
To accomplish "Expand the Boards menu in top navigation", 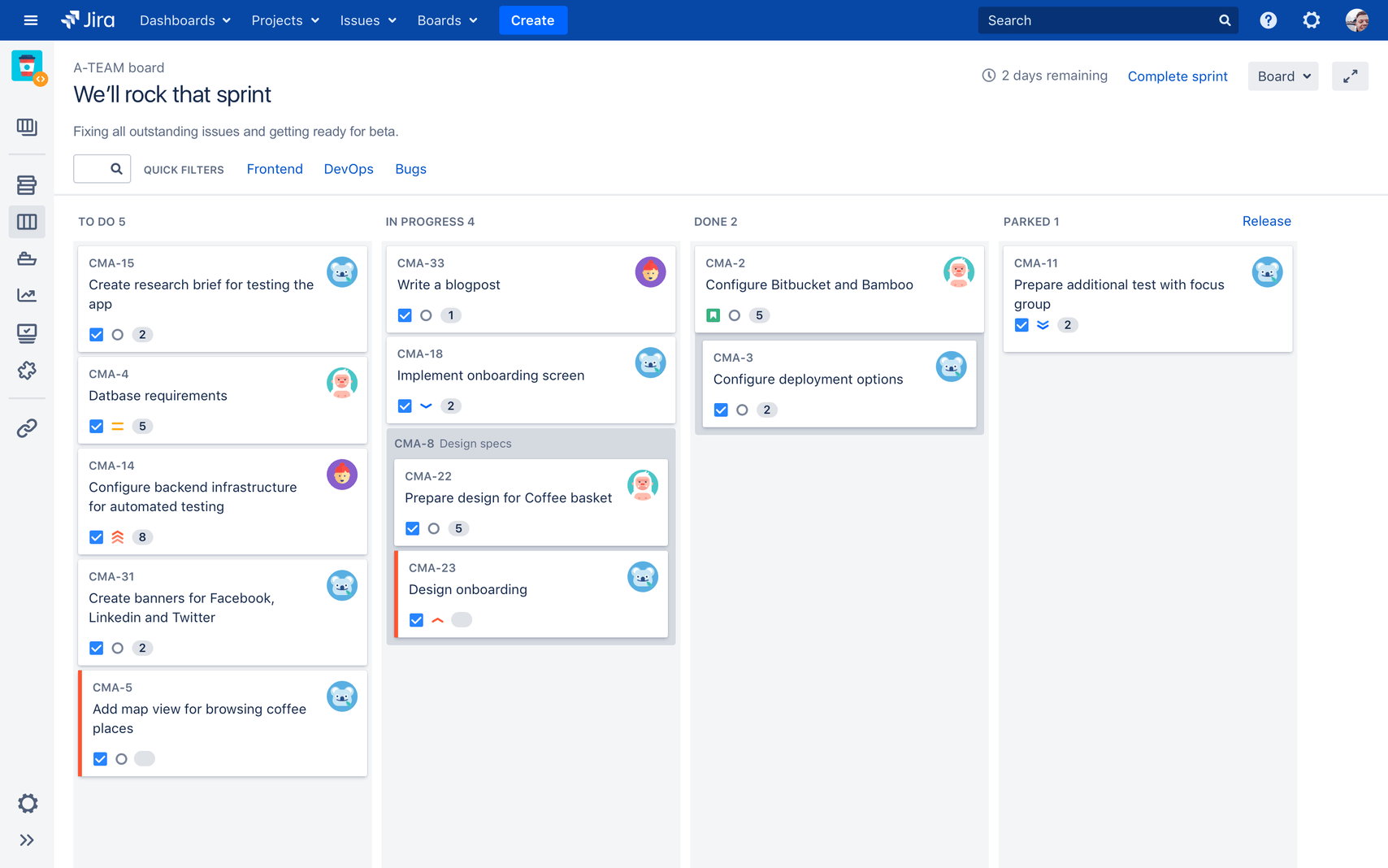I will pyautogui.click(x=446, y=20).
